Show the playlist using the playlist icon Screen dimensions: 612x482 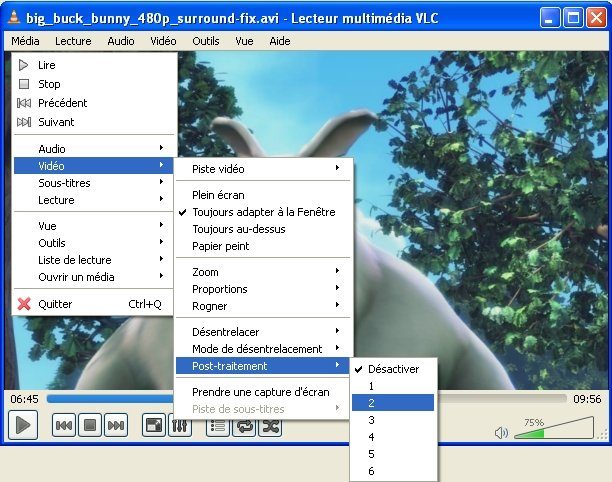tap(217, 426)
